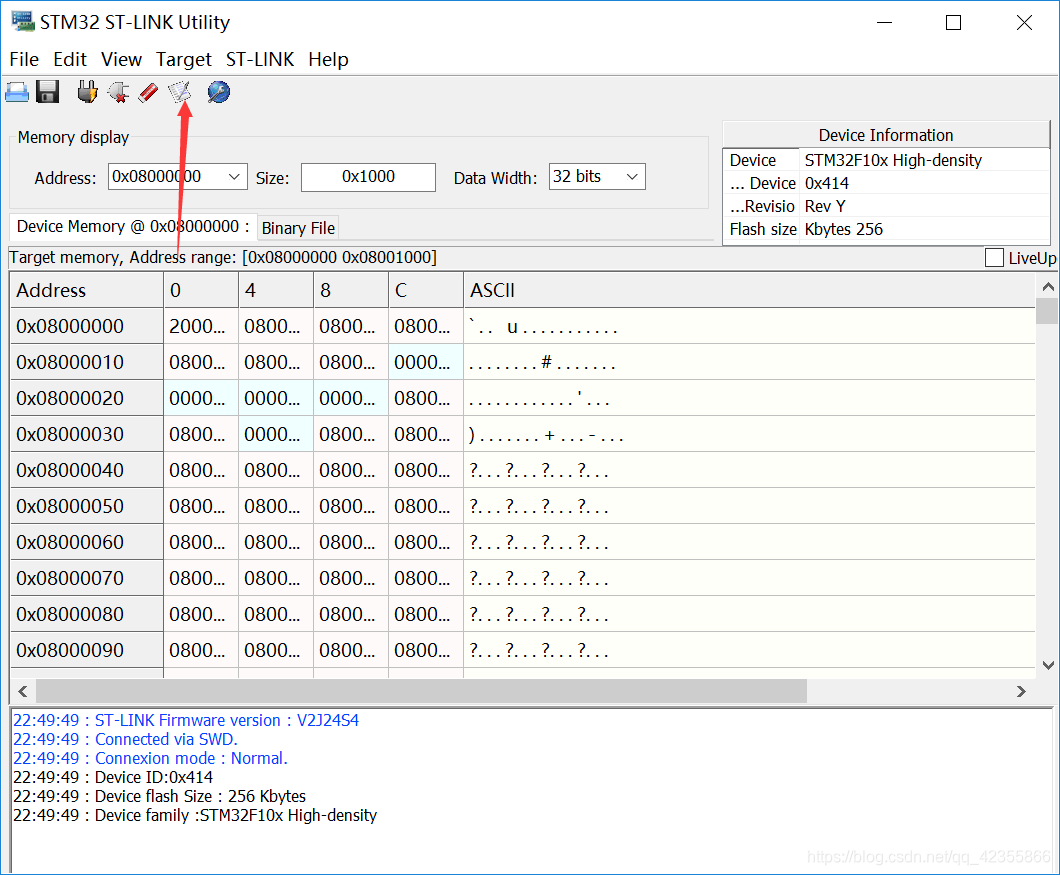
Task: Click the vertical scrollbar up arrow
Action: tap(1048, 286)
